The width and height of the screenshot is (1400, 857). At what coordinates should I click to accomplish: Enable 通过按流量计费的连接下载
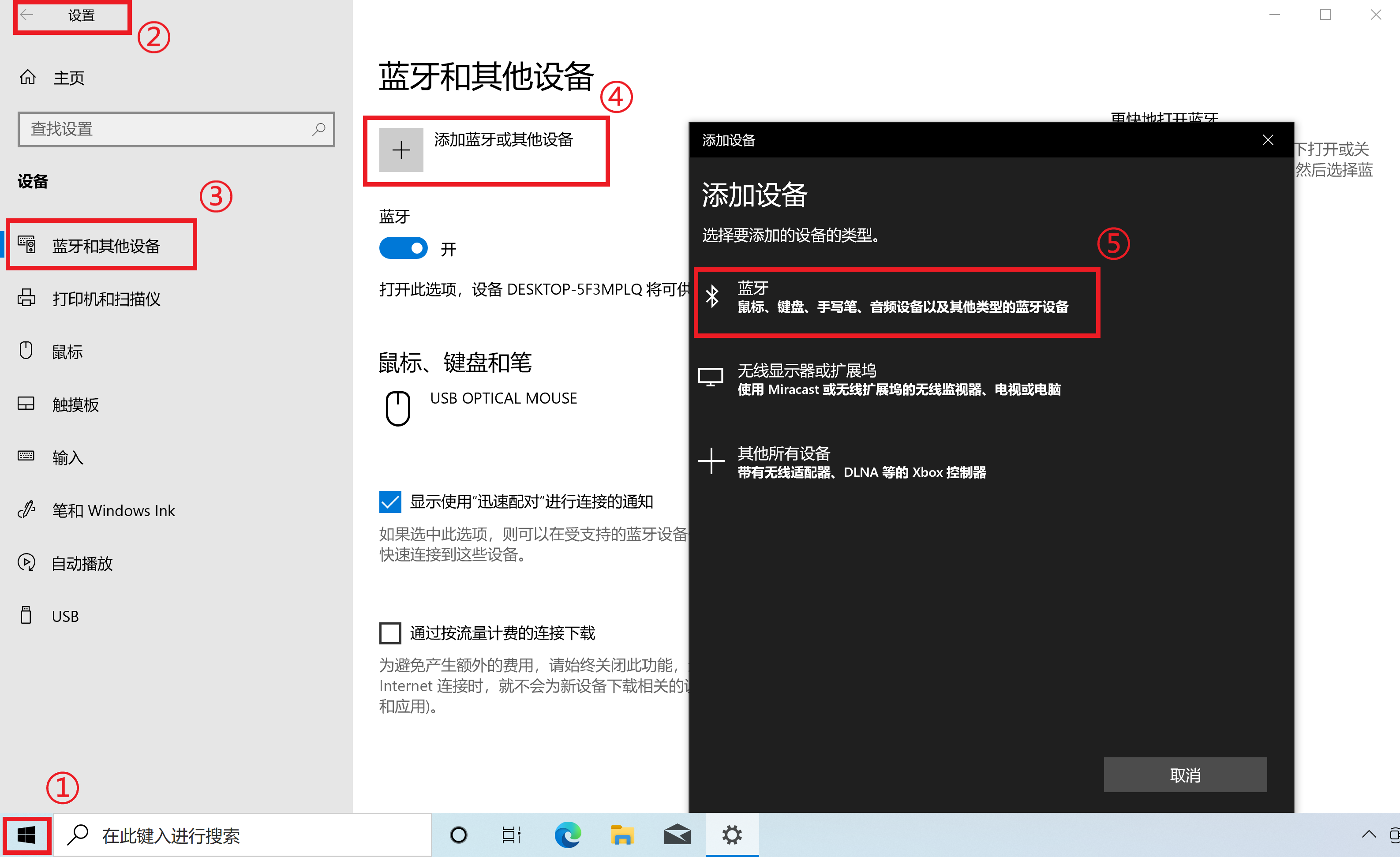coord(390,632)
